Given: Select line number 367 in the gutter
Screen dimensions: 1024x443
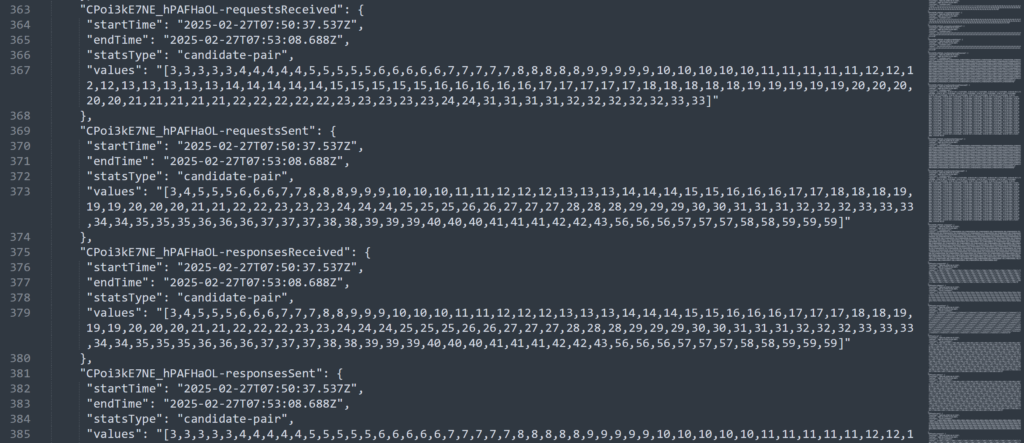Looking at the screenshot, I should point(21,71).
